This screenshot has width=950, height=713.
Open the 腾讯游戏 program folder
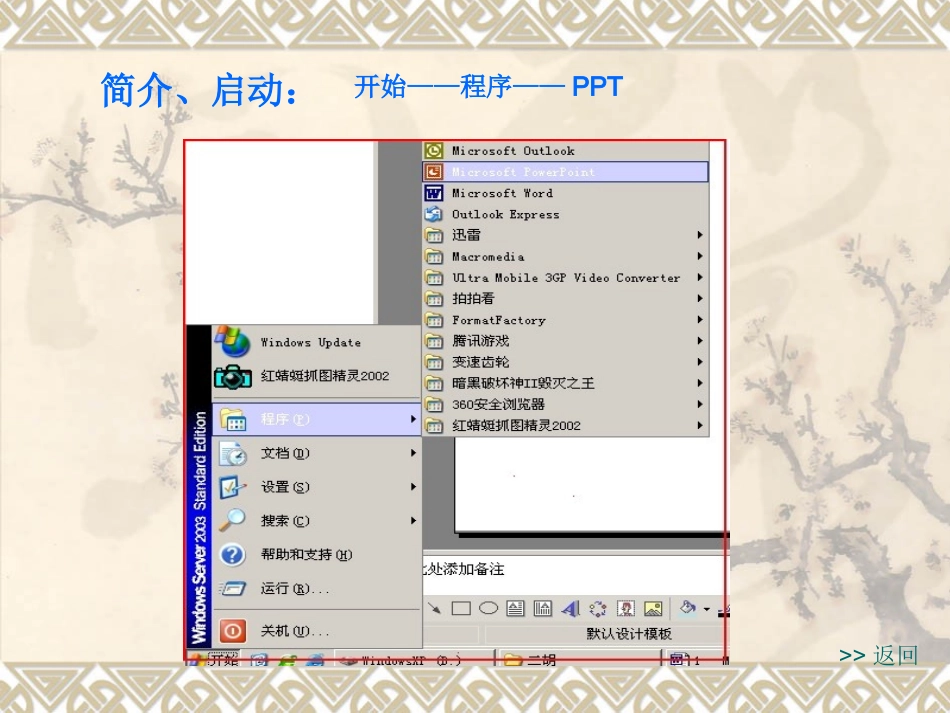[565, 341]
